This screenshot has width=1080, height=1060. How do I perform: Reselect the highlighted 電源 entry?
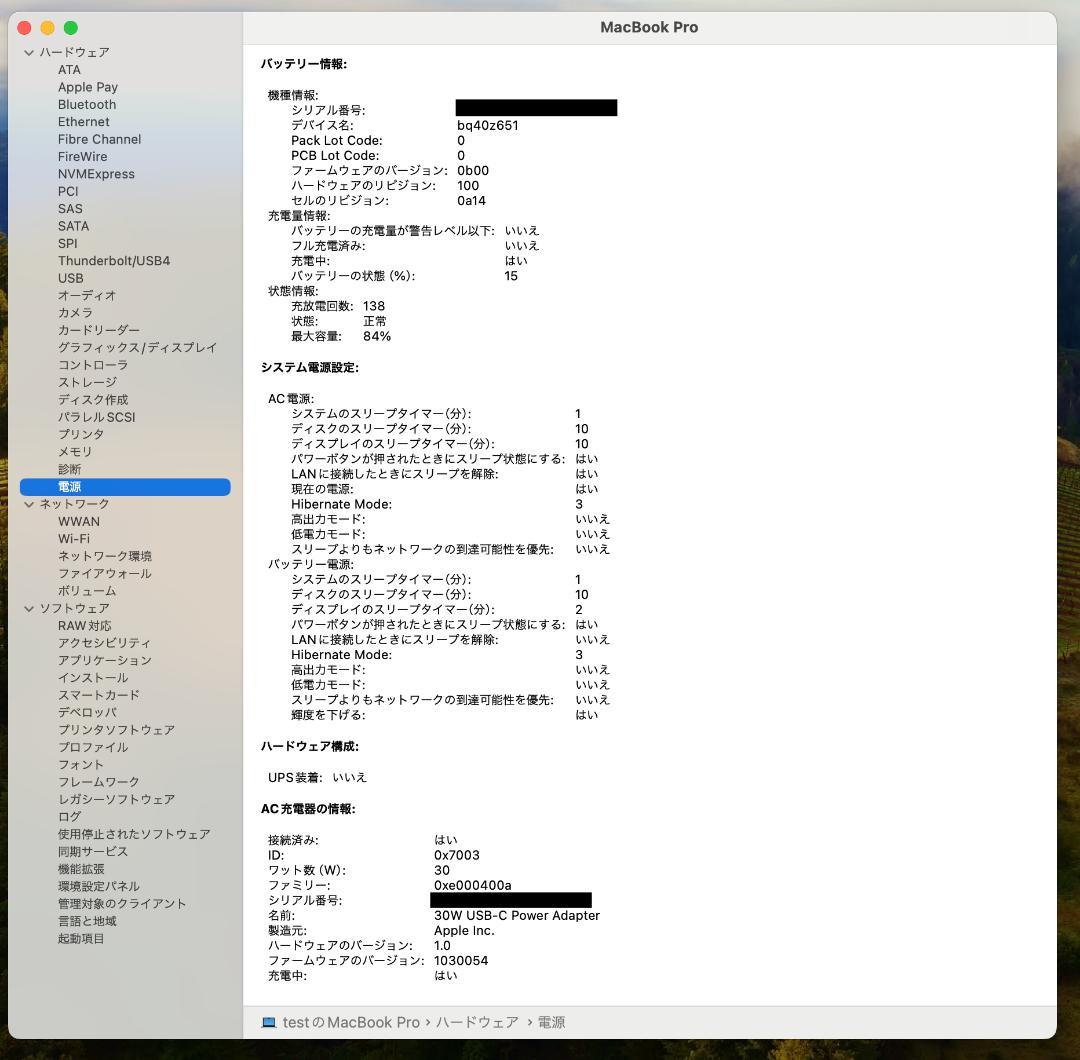pos(69,486)
